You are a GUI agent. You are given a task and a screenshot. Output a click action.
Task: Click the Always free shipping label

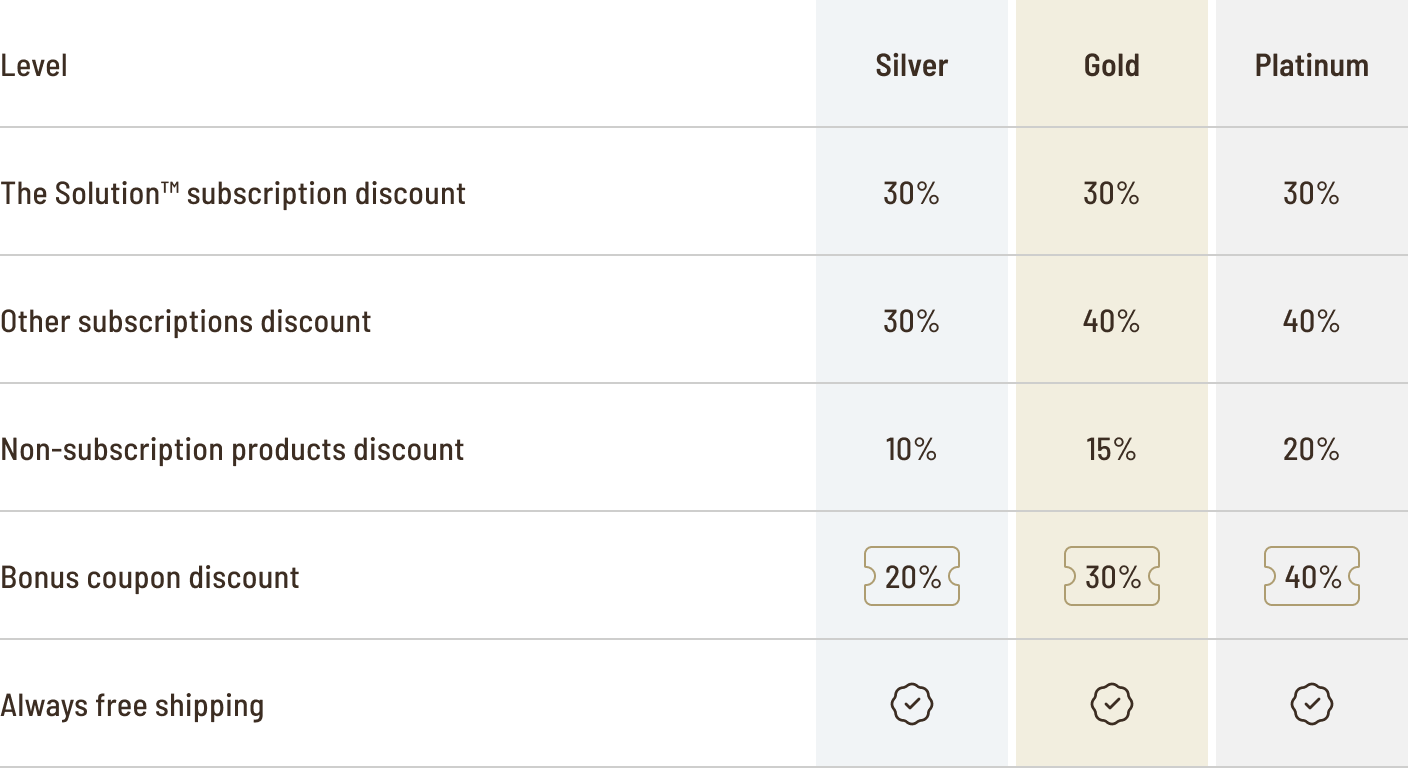click(132, 705)
